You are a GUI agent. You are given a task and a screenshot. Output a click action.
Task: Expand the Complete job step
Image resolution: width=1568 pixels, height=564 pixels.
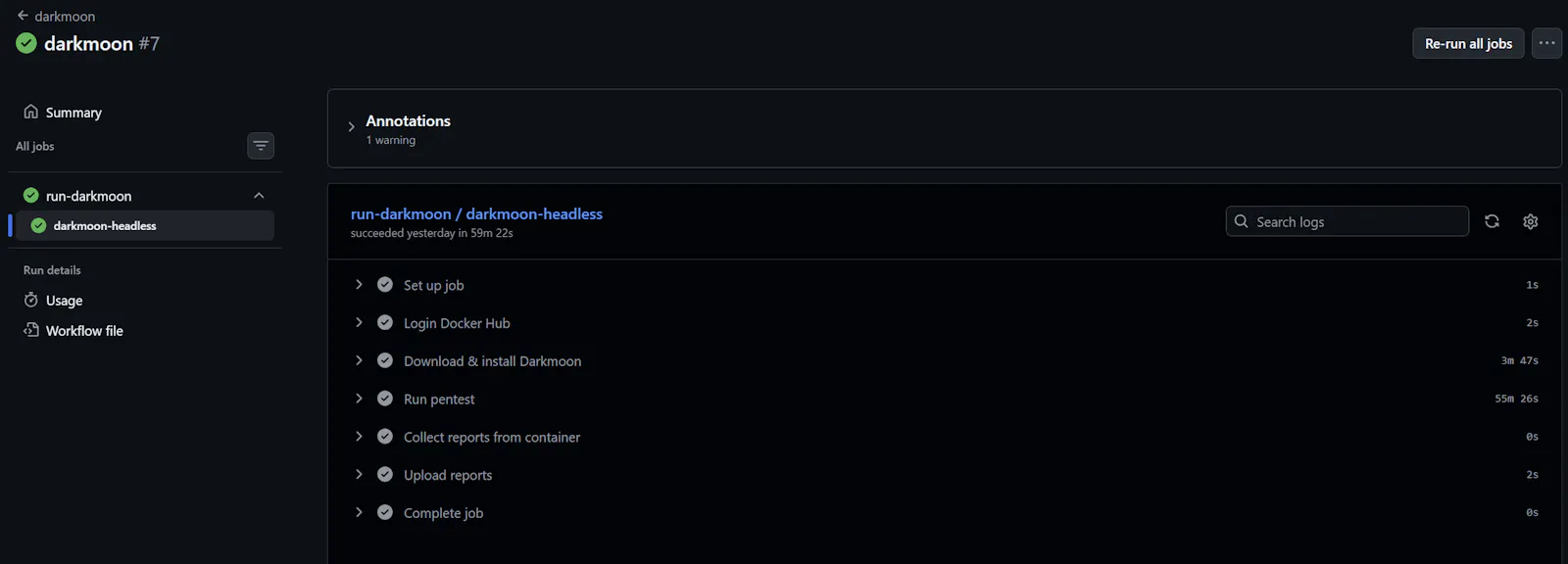359,512
